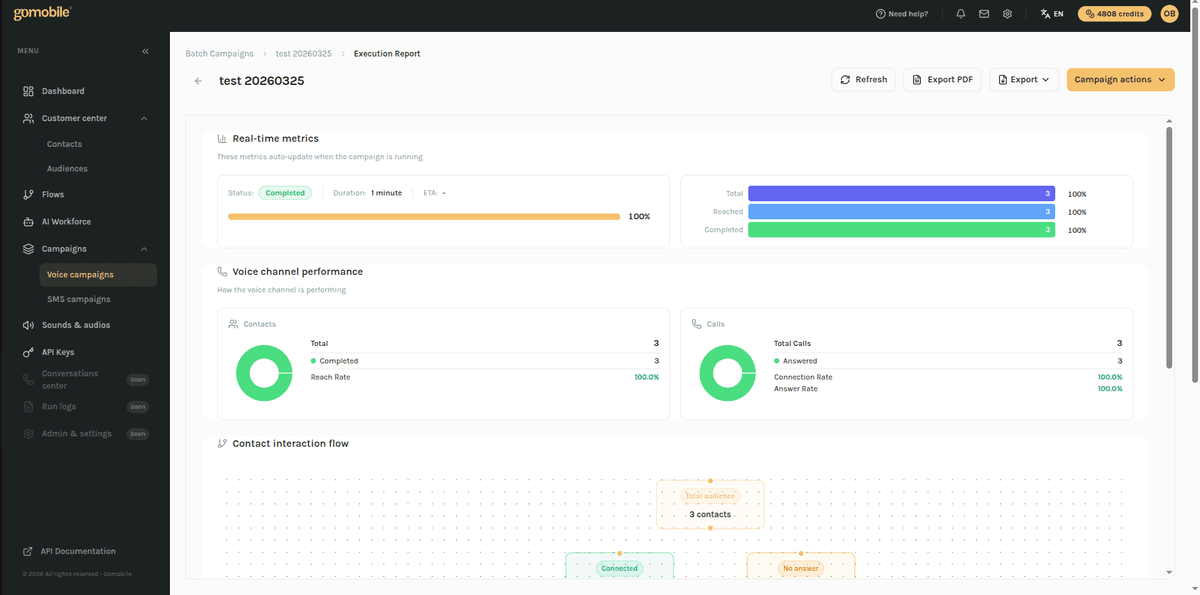Collapse the Campaigns sidebar section
Viewport: 1200px width, 595px height.
143,248
